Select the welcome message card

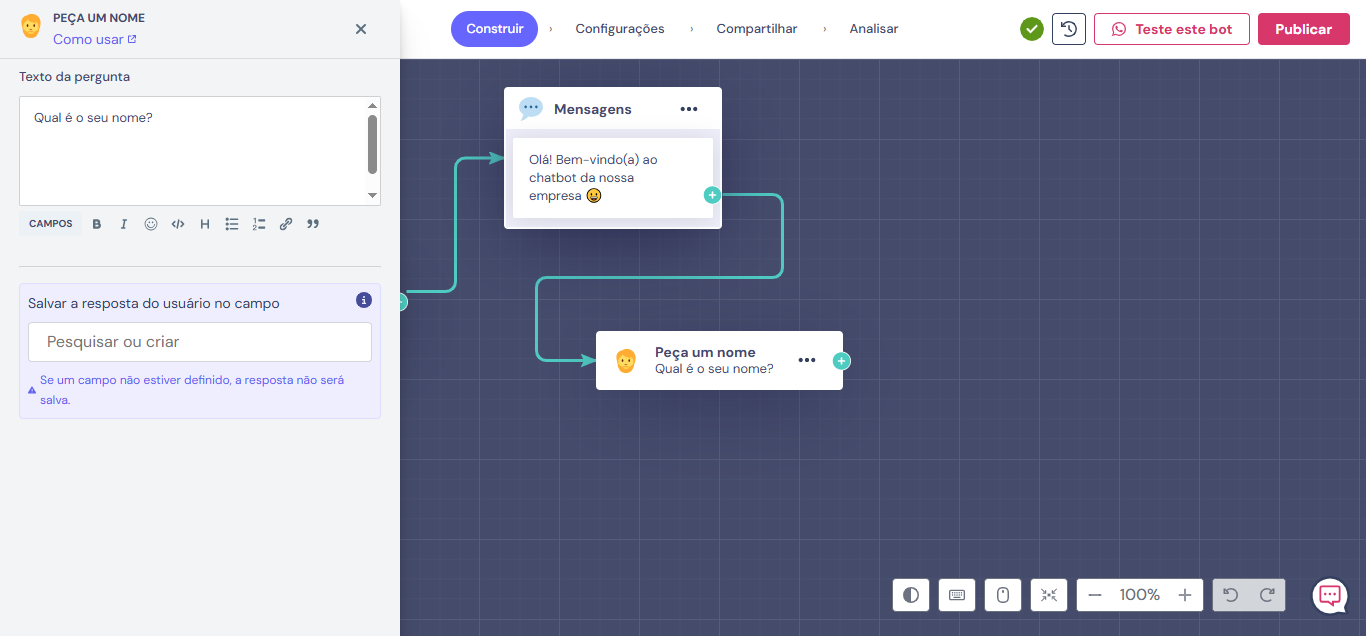coord(613,178)
